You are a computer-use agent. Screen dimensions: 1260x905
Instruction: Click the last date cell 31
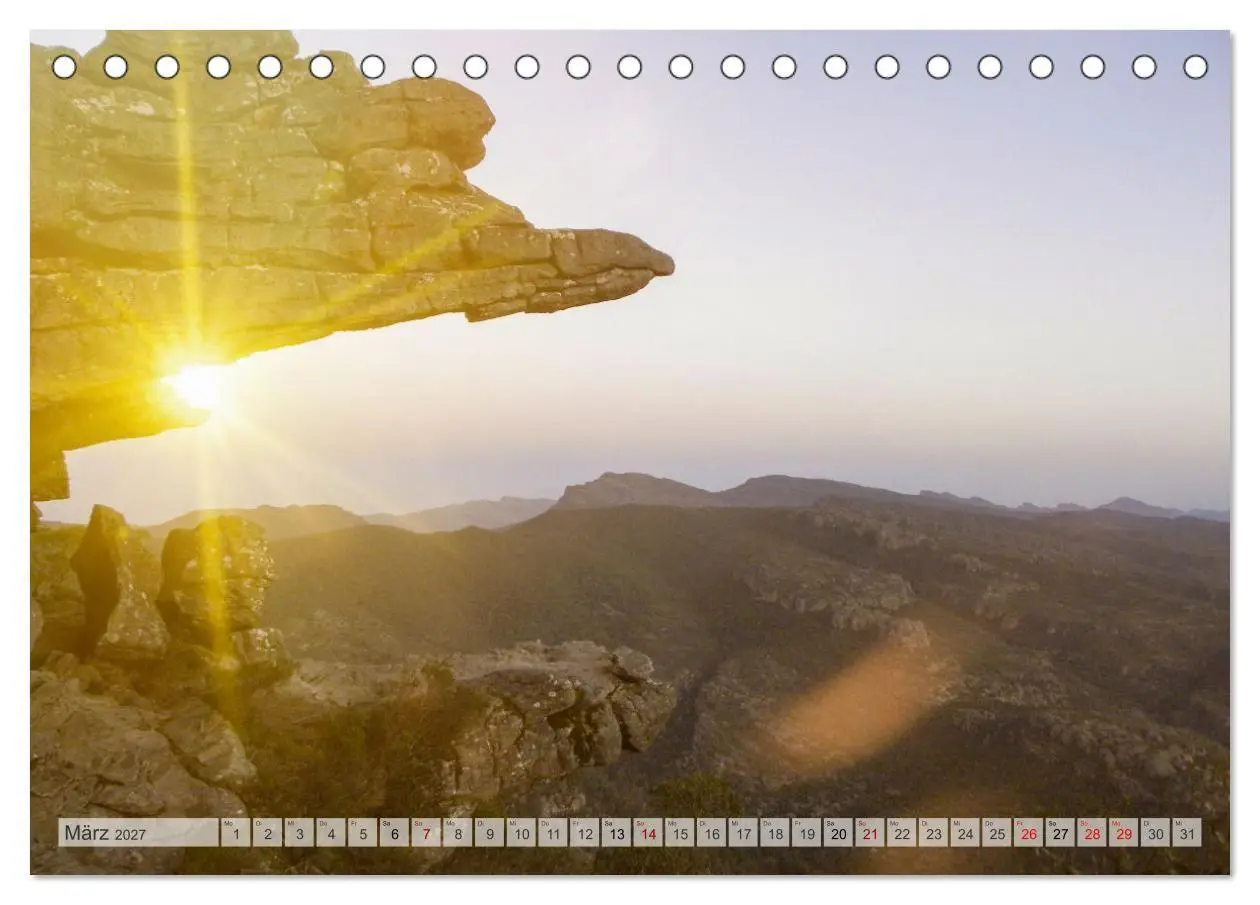click(1187, 833)
